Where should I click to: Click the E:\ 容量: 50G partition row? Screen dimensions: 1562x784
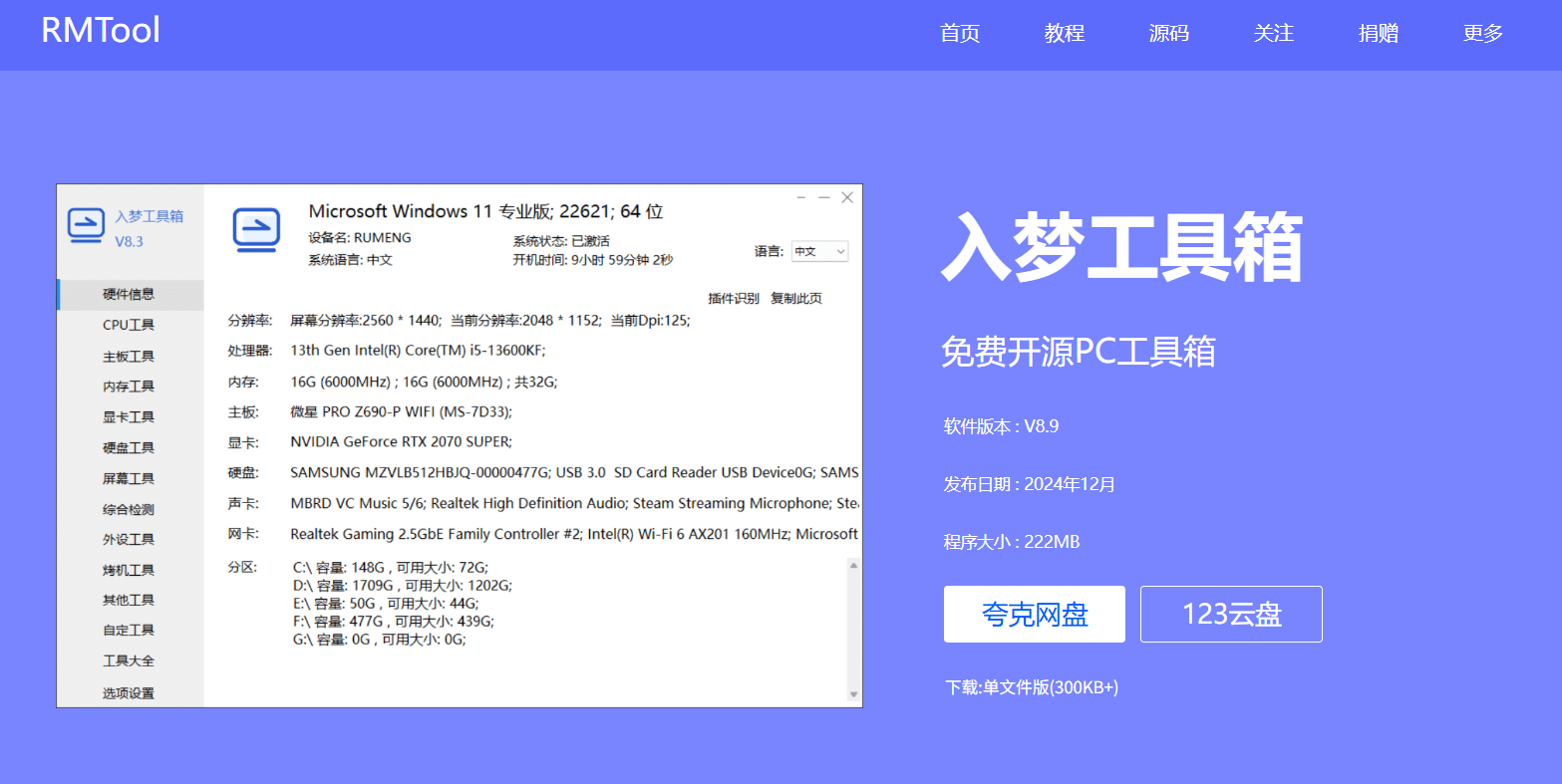(386, 604)
